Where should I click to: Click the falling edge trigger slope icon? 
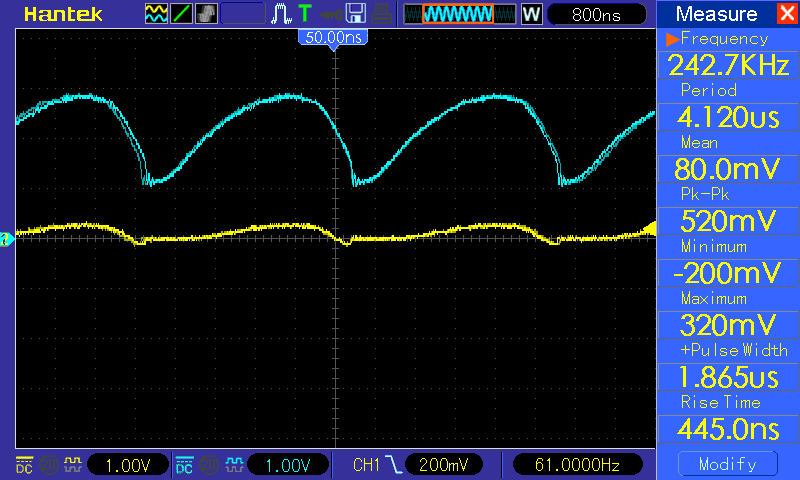[393, 465]
